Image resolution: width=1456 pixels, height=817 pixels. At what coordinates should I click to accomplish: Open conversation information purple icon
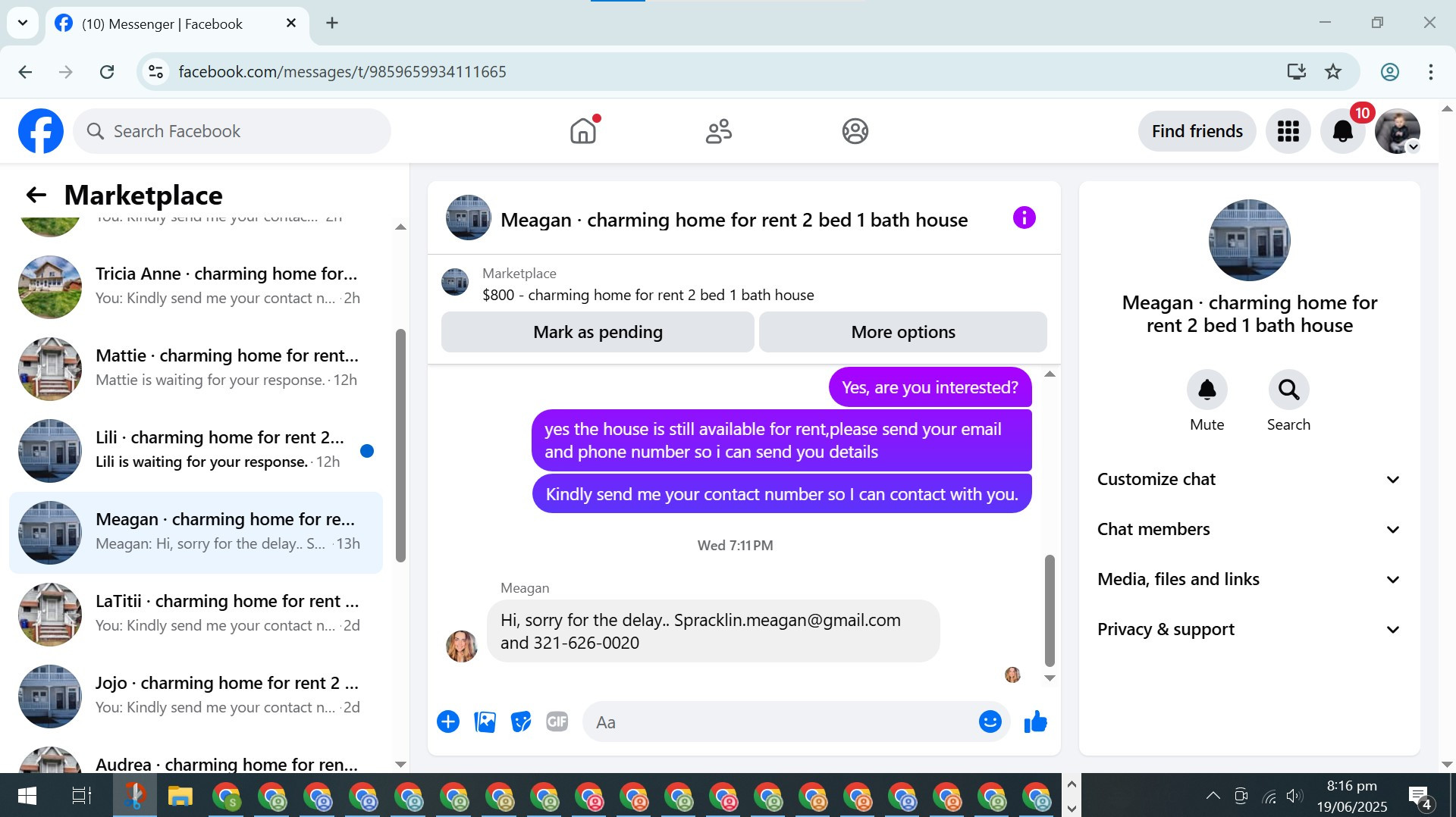tap(1024, 218)
